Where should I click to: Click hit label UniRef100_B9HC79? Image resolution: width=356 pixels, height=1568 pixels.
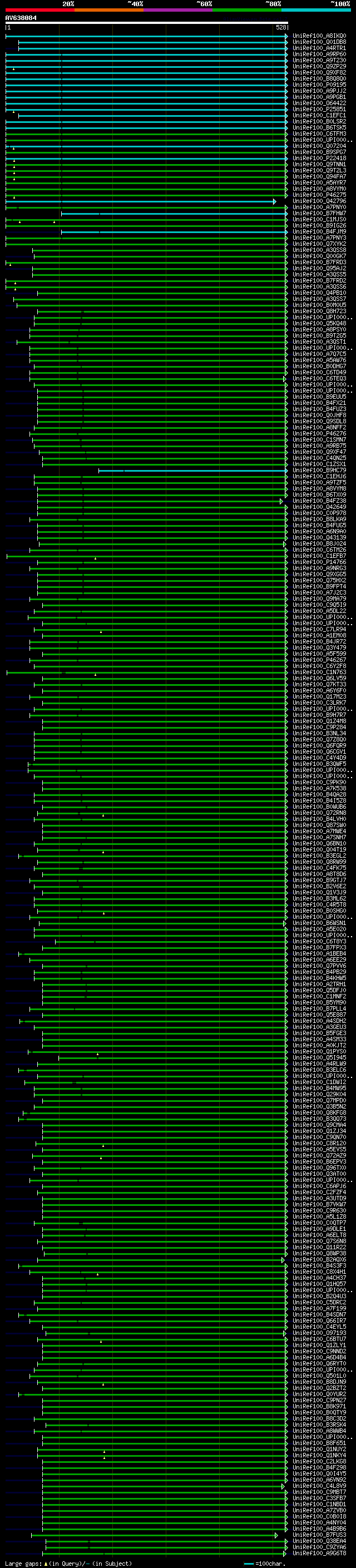(319, 471)
